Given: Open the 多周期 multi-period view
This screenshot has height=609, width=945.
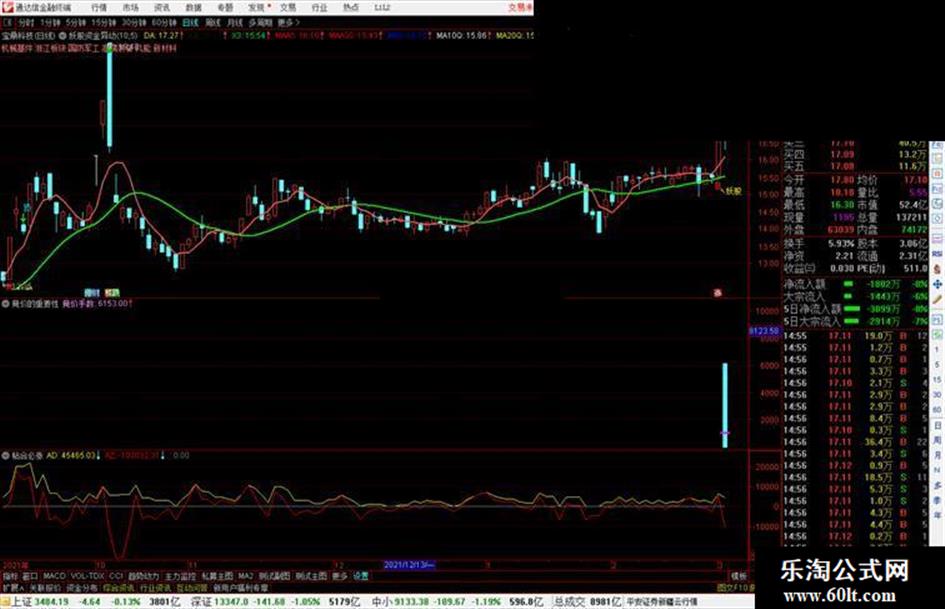Looking at the screenshot, I should [260, 22].
